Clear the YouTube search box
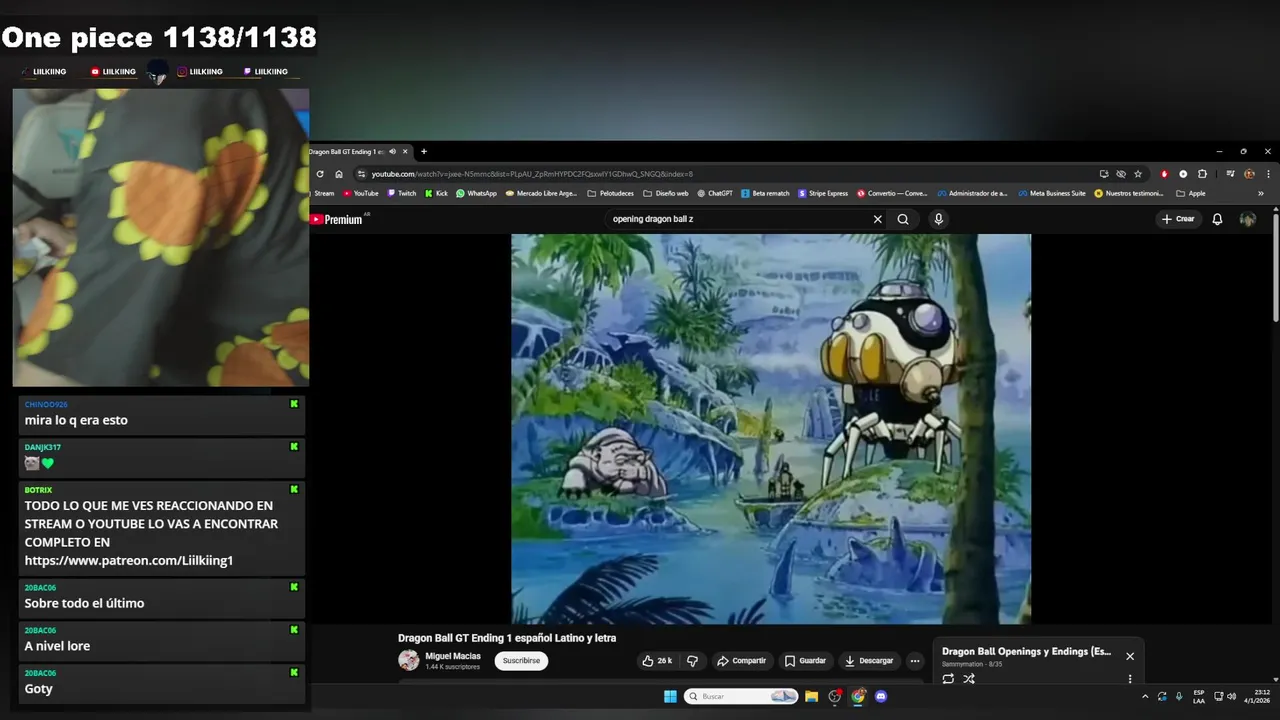The width and height of the screenshot is (1280, 720). coord(878,219)
